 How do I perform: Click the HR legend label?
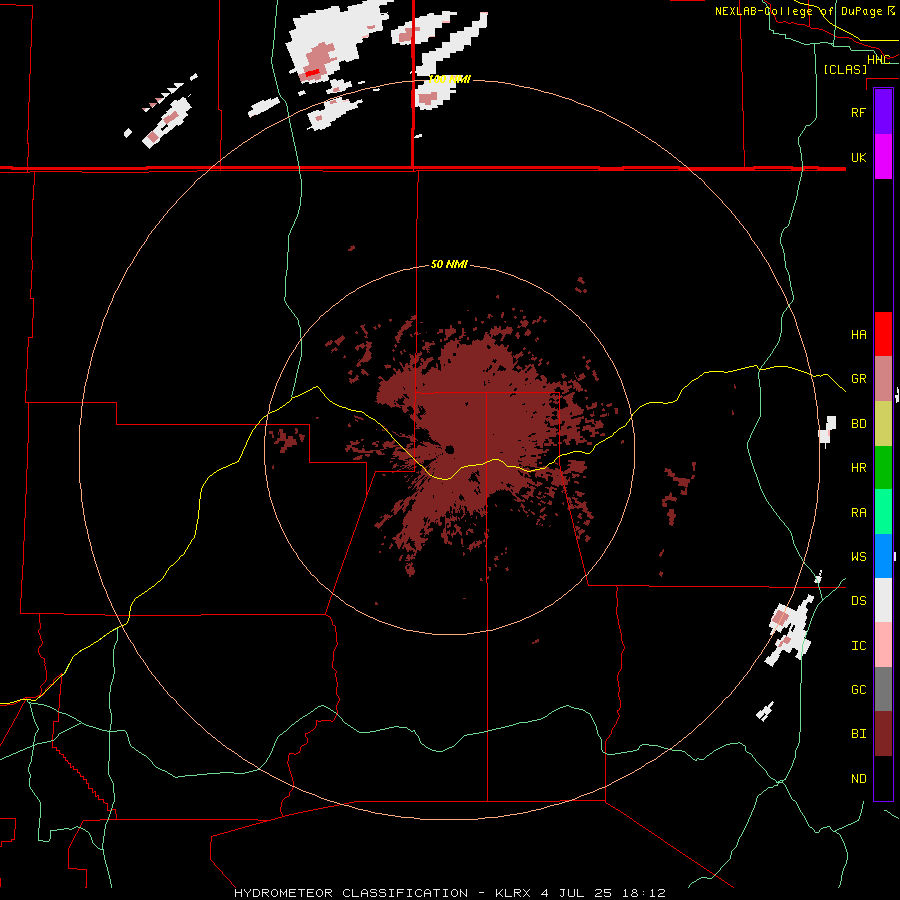pos(858,468)
